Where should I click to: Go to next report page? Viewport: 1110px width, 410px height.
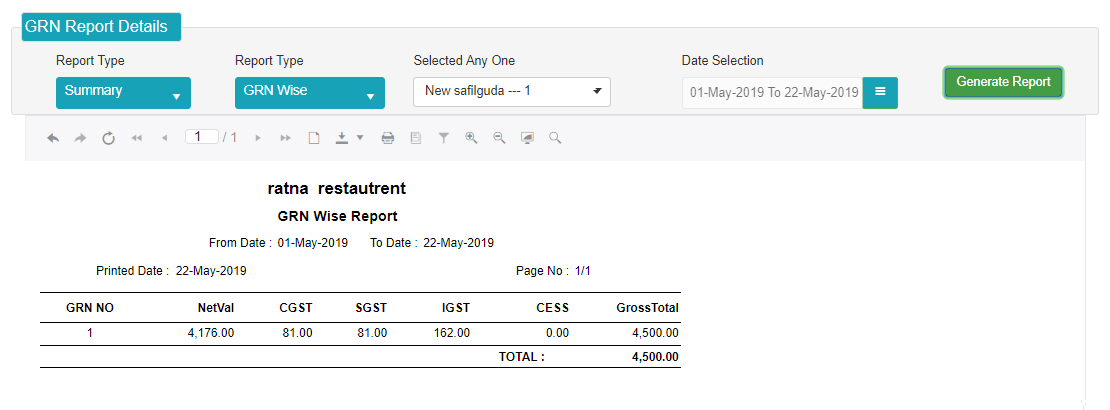258,138
